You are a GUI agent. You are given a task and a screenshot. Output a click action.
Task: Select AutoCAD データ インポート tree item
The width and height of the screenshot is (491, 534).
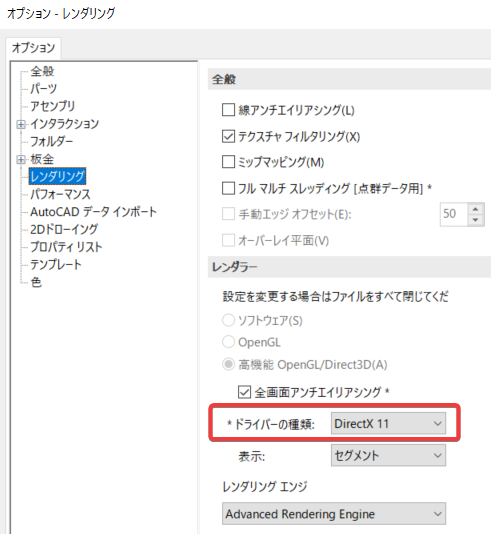point(93,212)
